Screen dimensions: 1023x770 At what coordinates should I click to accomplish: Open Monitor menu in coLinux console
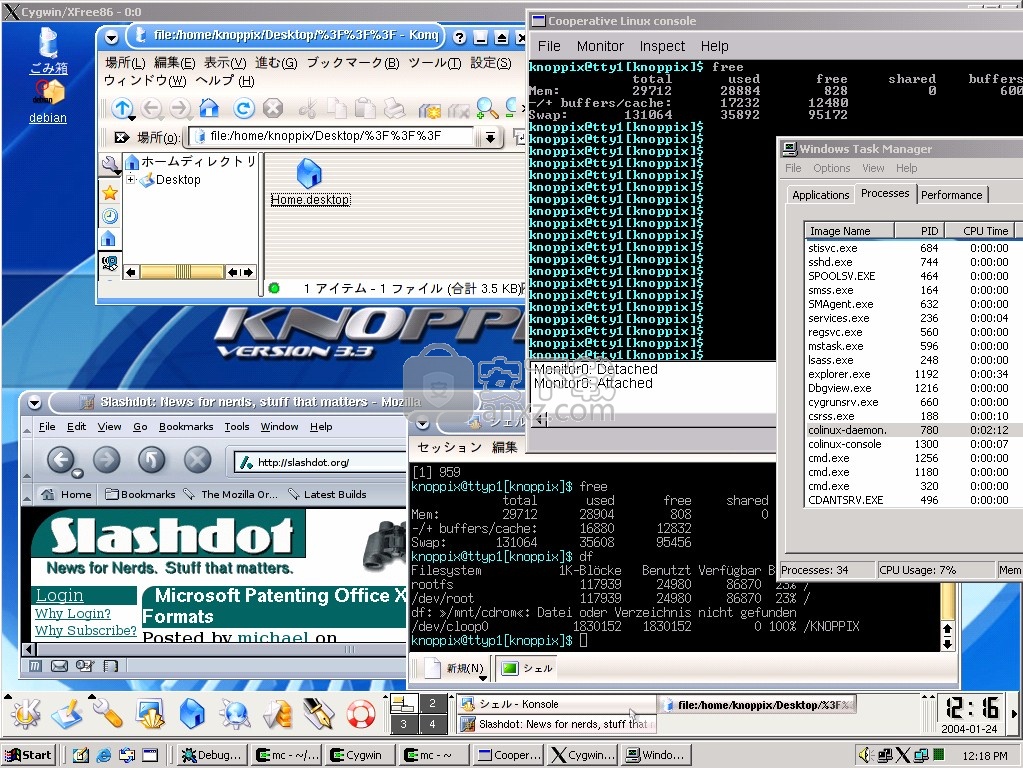[x=600, y=46]
